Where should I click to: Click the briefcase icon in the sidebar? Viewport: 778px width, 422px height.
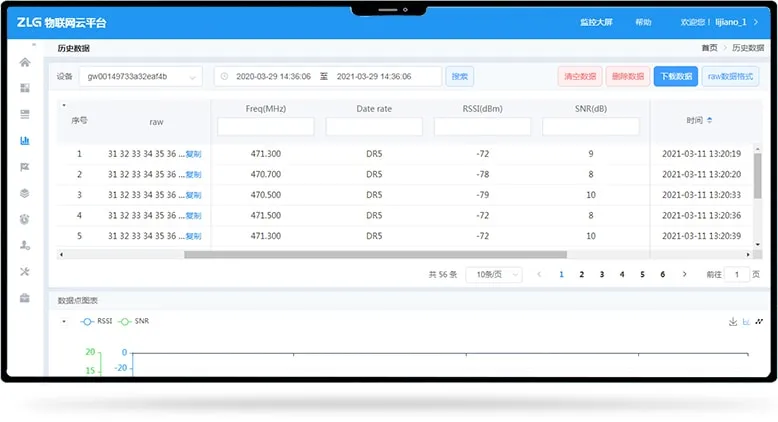coord(25,297)
